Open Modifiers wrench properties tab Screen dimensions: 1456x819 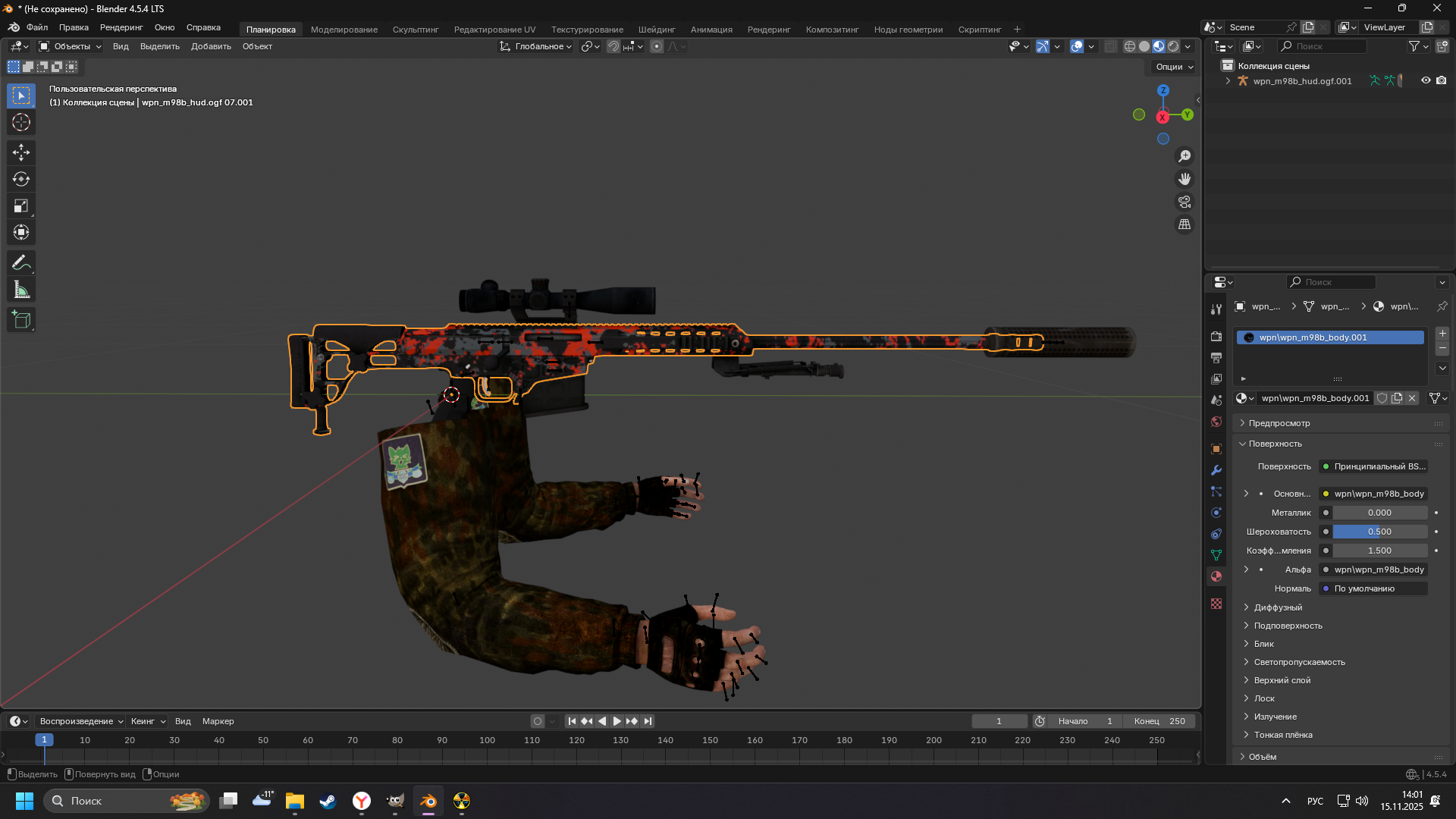1216,470
